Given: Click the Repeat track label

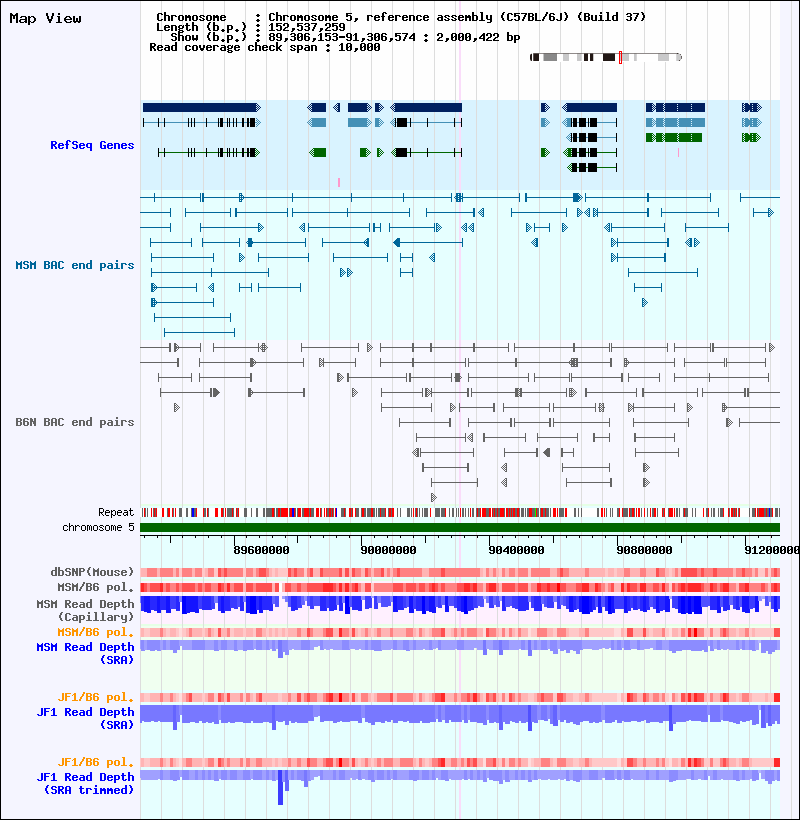Looking at the screenshot, I should coord(116,512).
